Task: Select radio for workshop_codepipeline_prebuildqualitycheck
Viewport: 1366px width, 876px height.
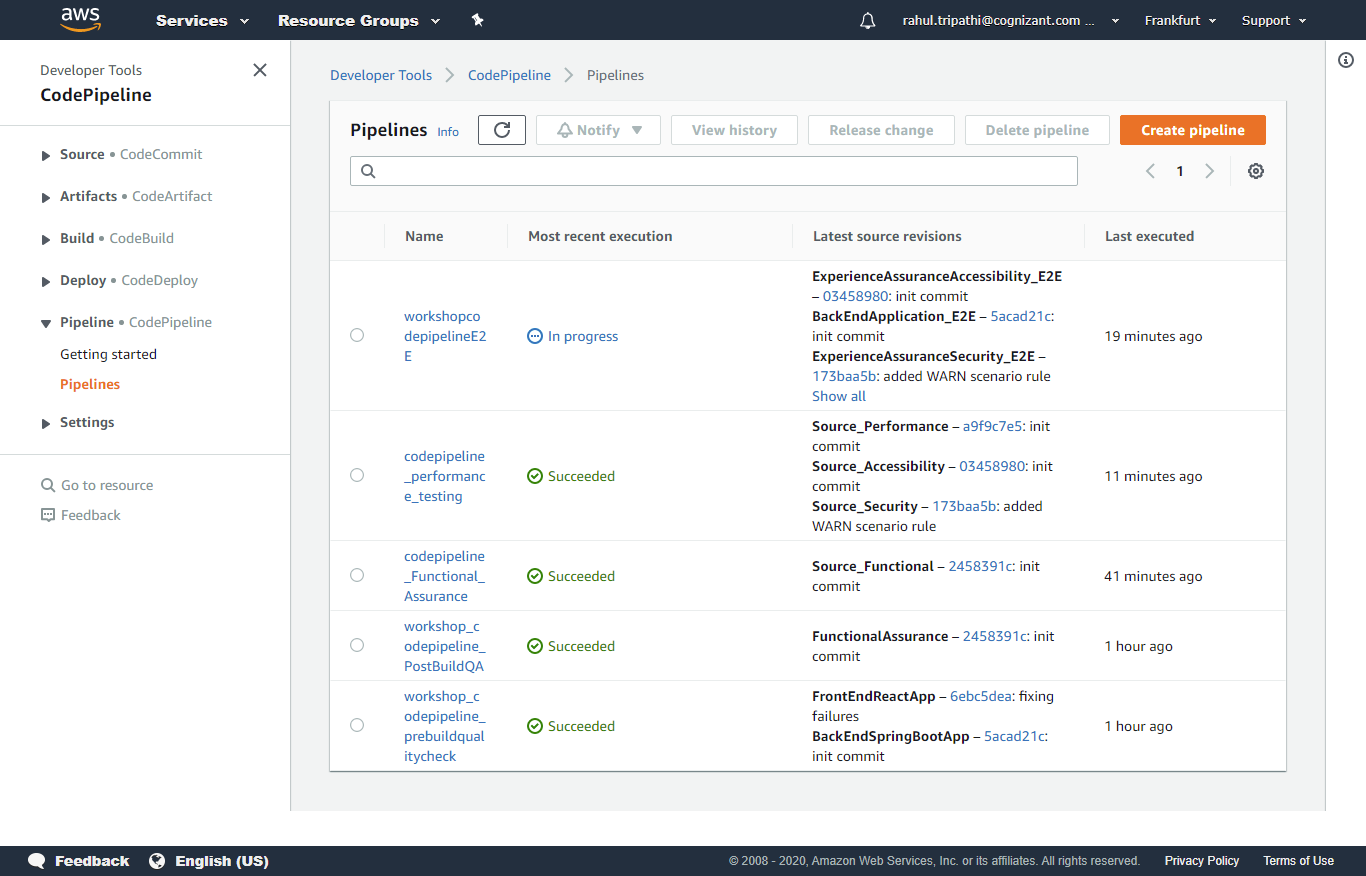Action: coord(357,725)
